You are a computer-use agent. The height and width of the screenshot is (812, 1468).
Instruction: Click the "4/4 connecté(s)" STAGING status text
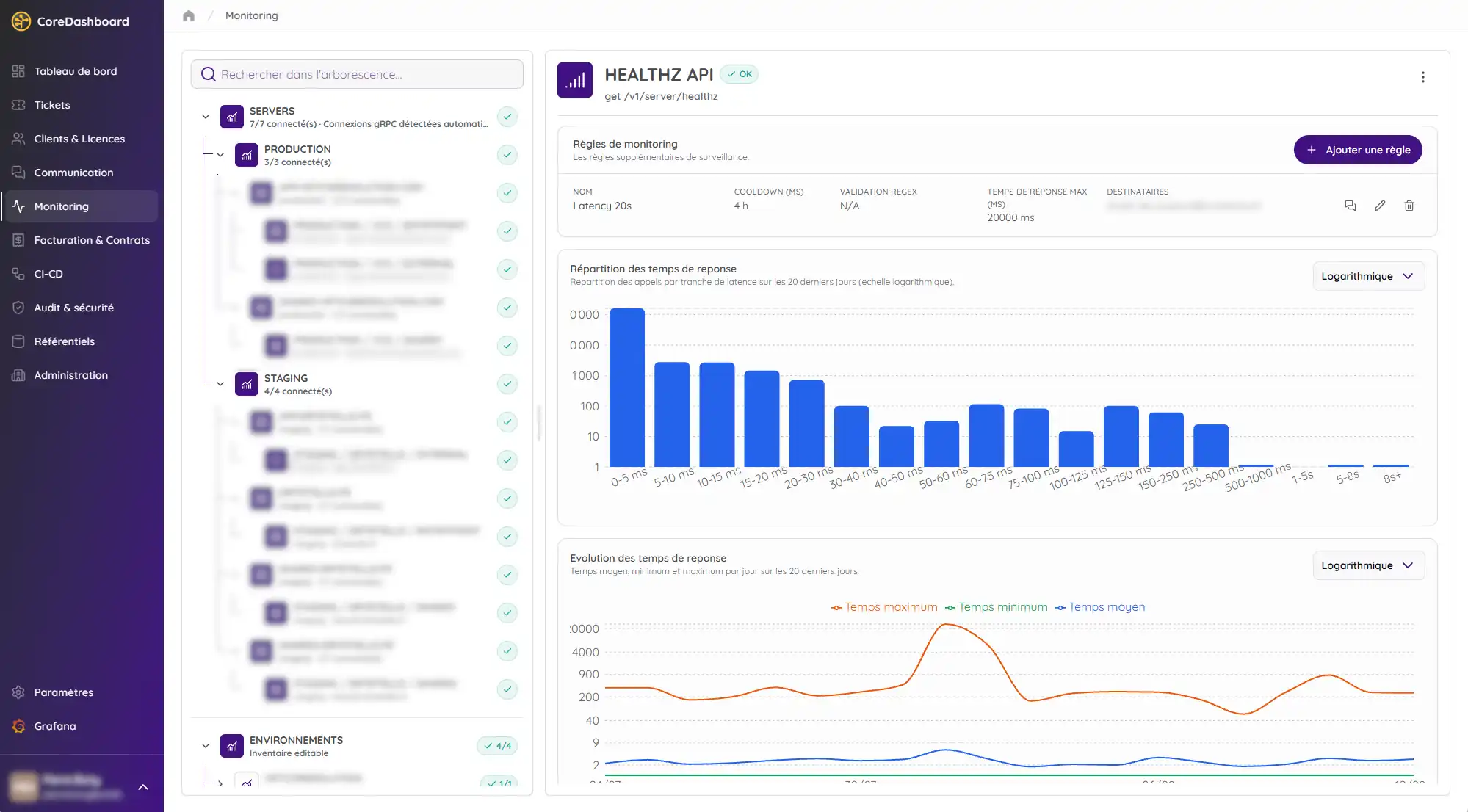coord(298,391)
